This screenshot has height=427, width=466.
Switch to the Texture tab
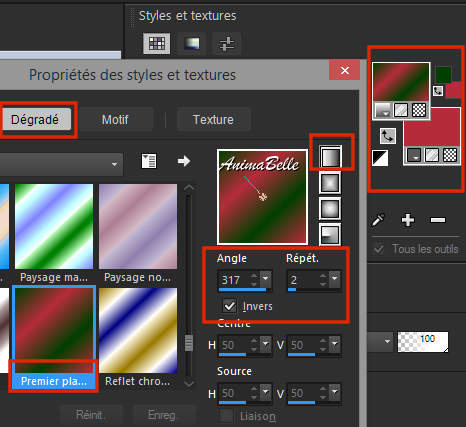tap(213, 119)
